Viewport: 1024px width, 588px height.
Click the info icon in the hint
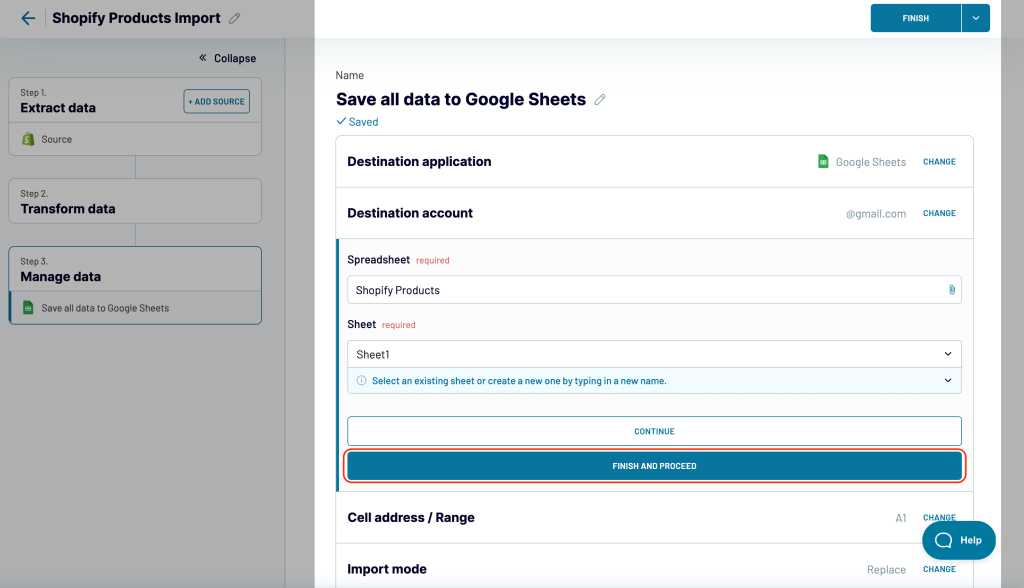tap(361, 380)
